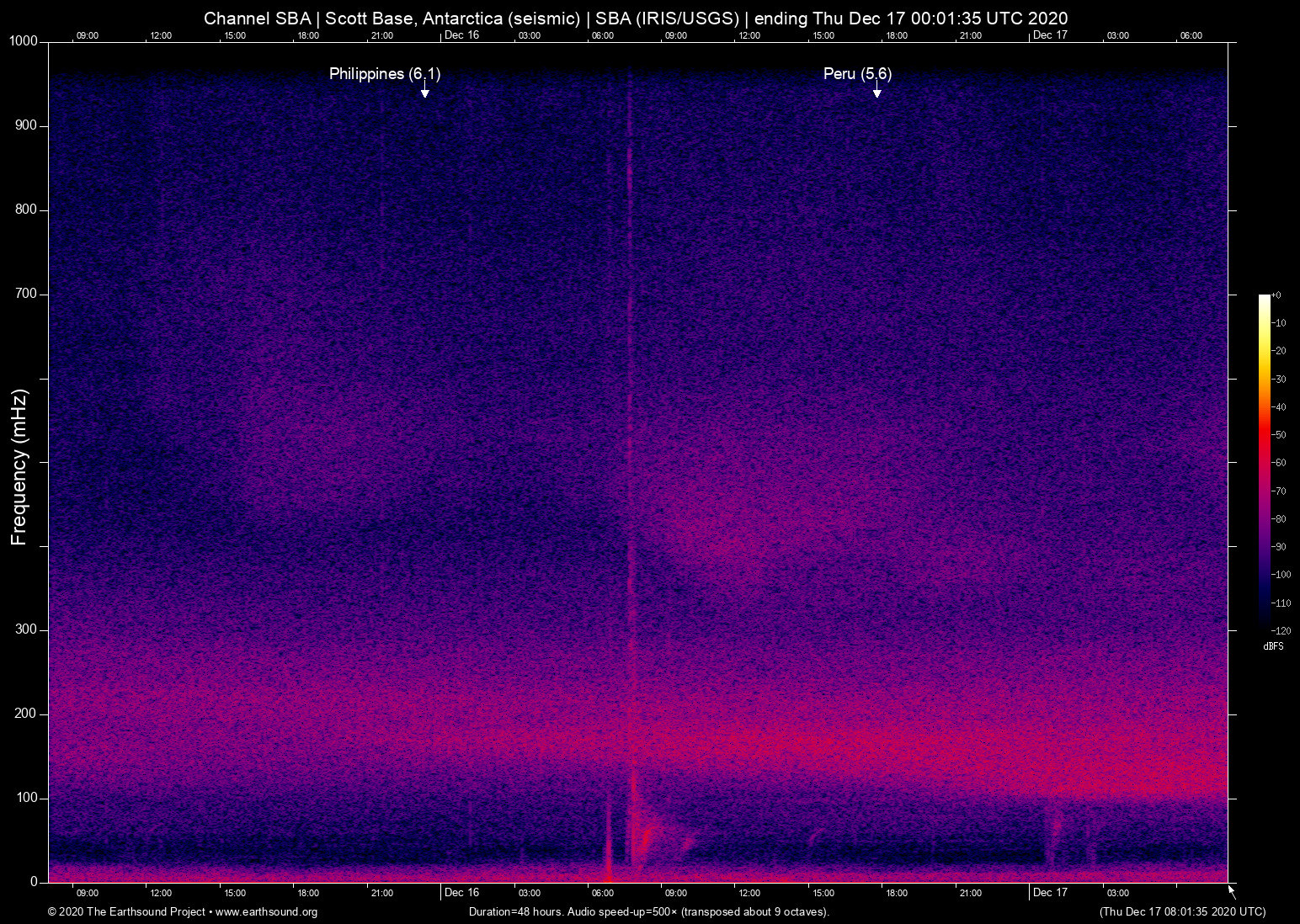
Task: Click the 0 tick on frequency axis
Action: pyautogui.click(x=34, y=882)
